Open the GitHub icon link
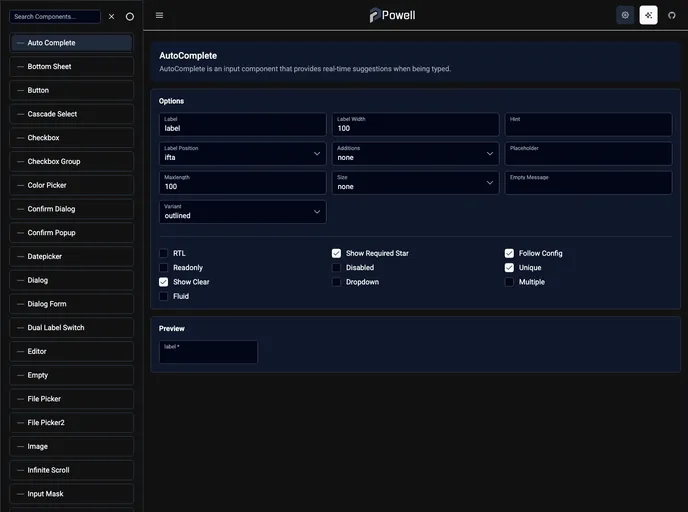Viewport: 688px width, 512px height. pyautogui.click(x=671, y=15)
